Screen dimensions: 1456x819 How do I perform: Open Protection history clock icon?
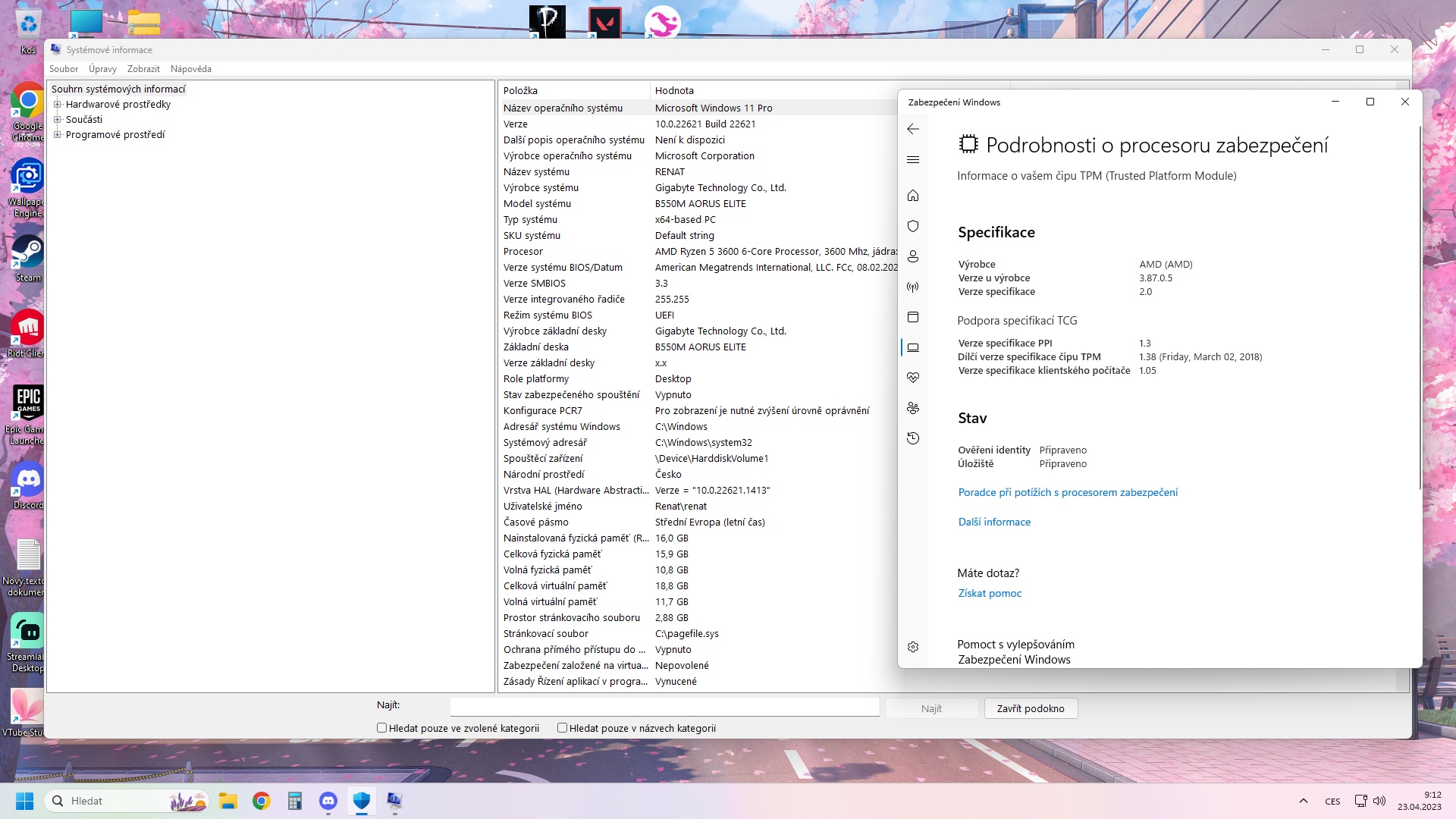pos(913,438)
